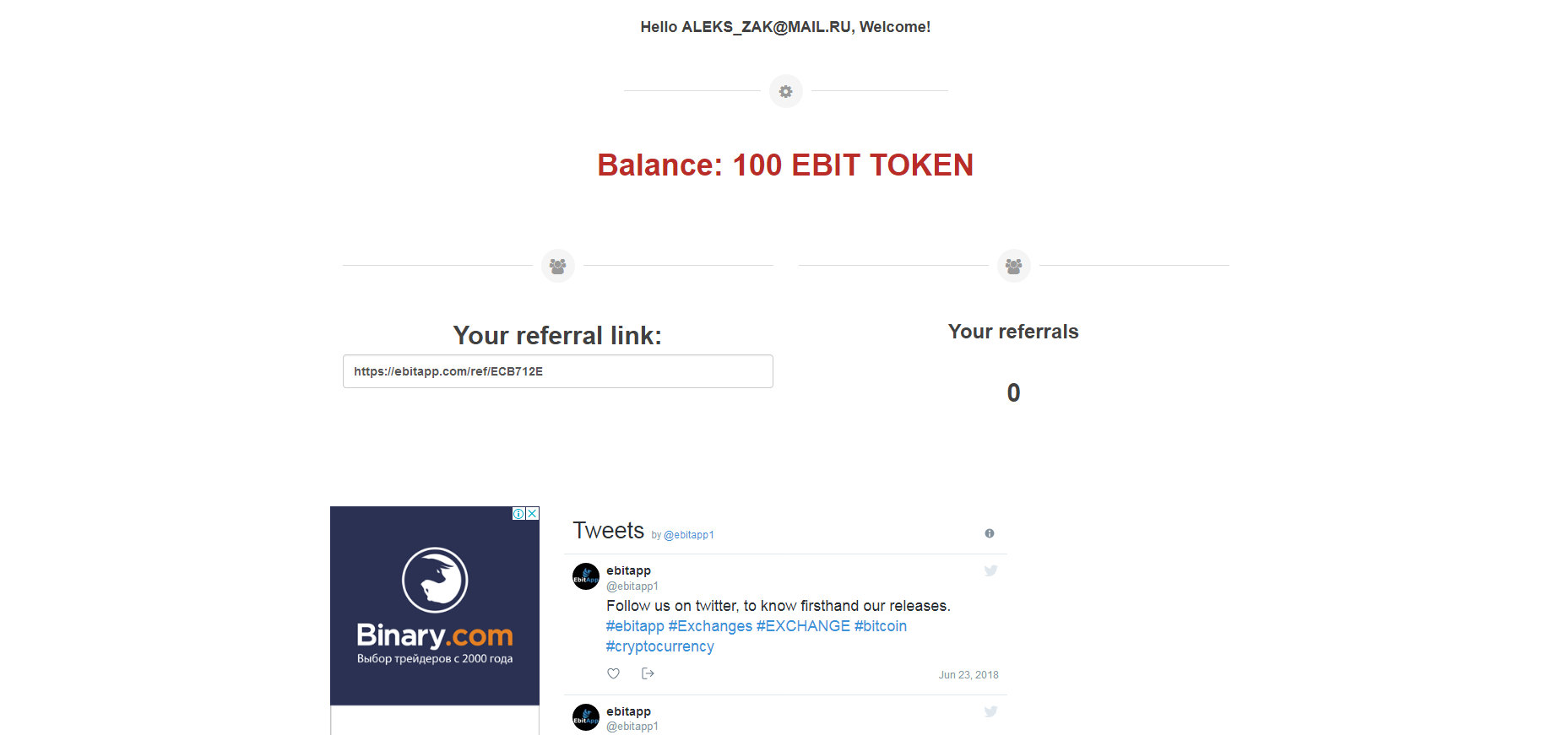Click the Twitter info icon in the Tweets header

point(990,533)
